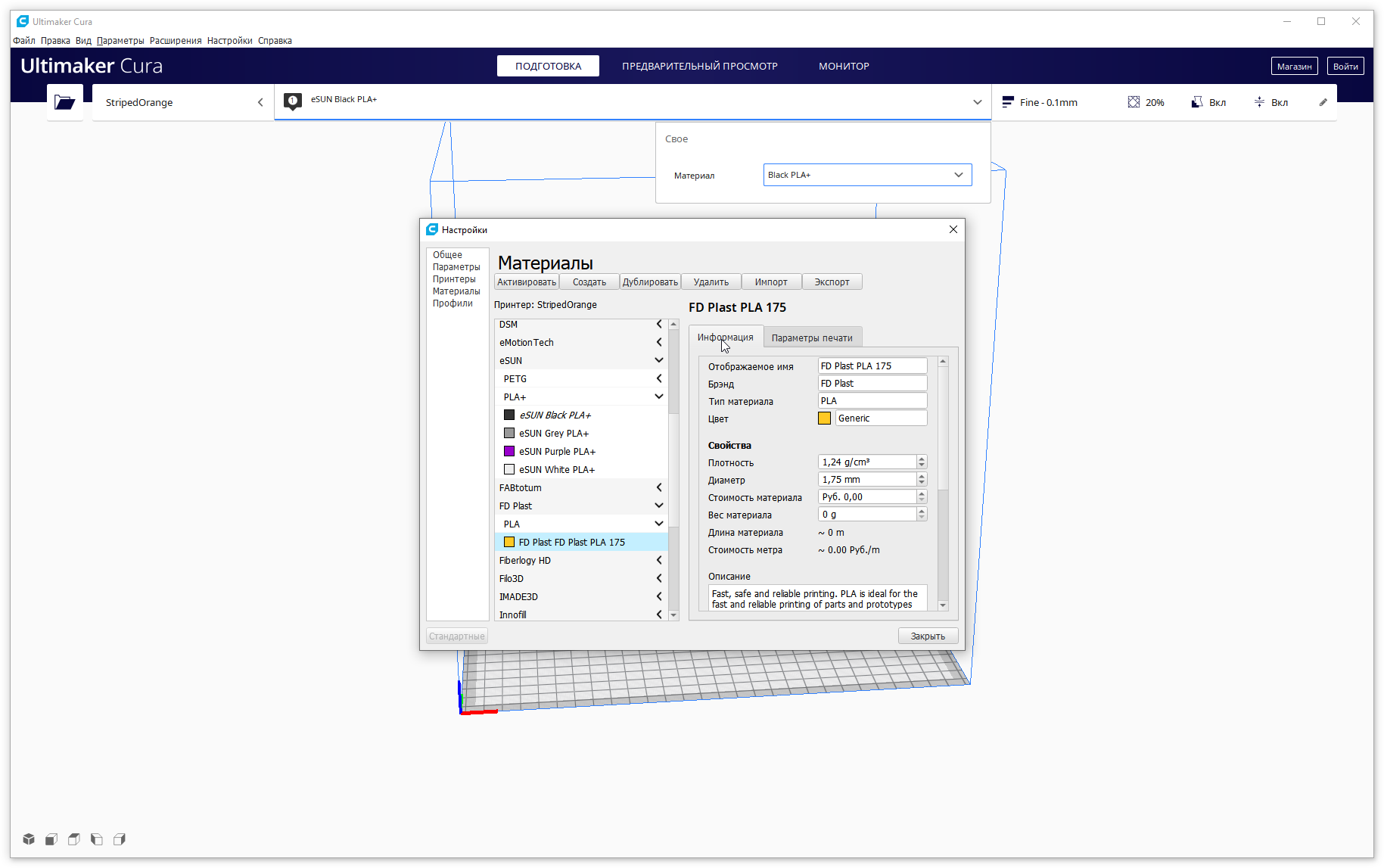This screenshot has width=1384, height=868.
Task: Collapse the eSUN brand group
Action: coord(659,360)
